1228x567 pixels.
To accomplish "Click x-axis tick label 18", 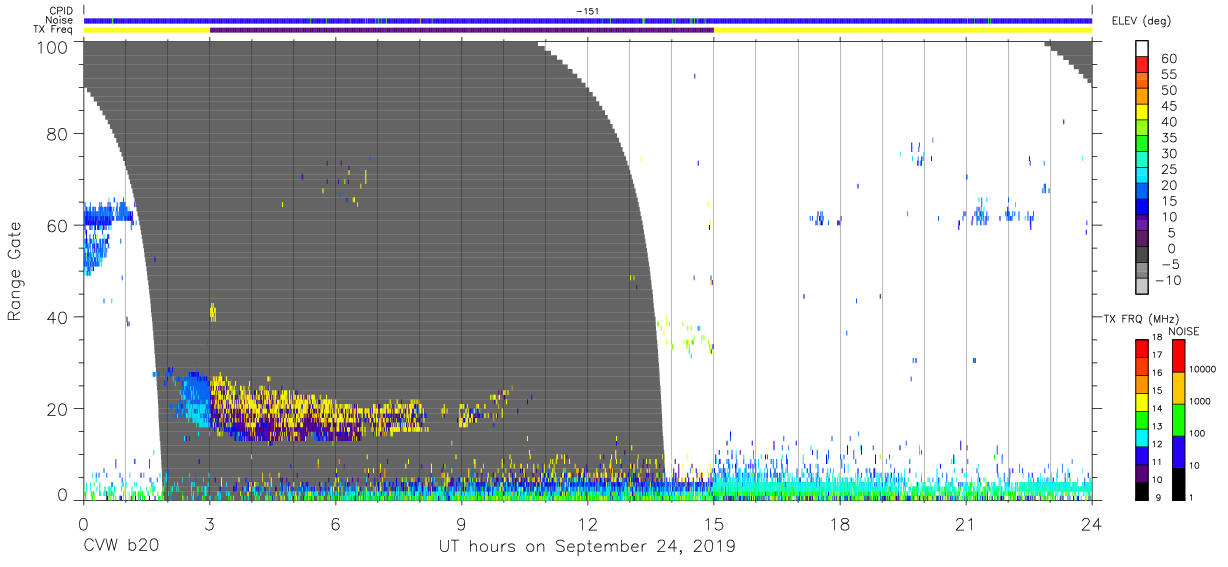I will coord(840,524).
